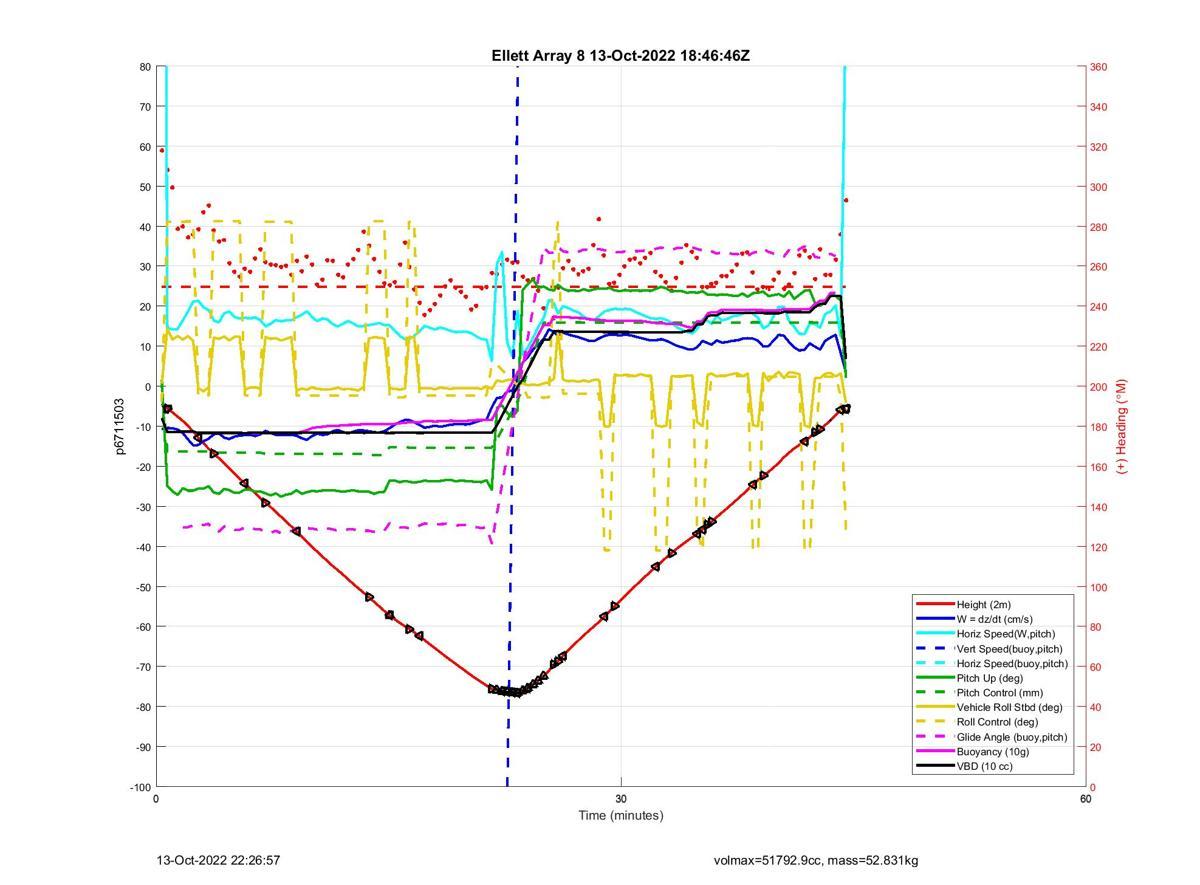Choose the 'Vehicle Roll Stbd (deg)' legend entry

pos(1010,707)
